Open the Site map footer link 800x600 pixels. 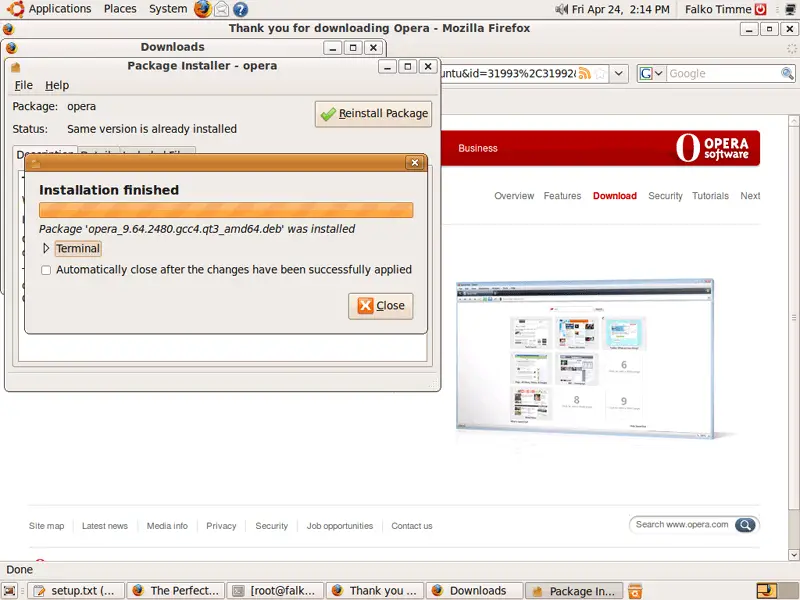(x=46, y=526)
